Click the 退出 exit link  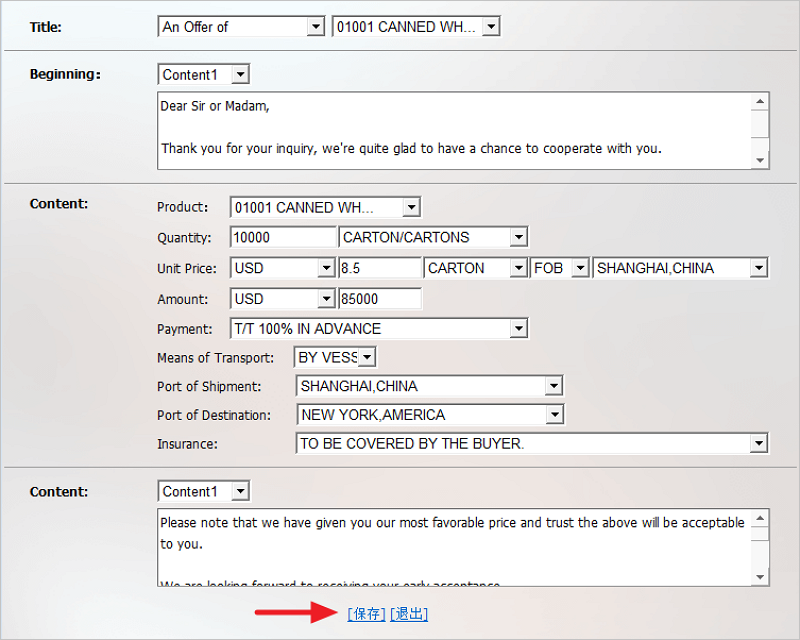pyautogui.click(x=409, y=614)
